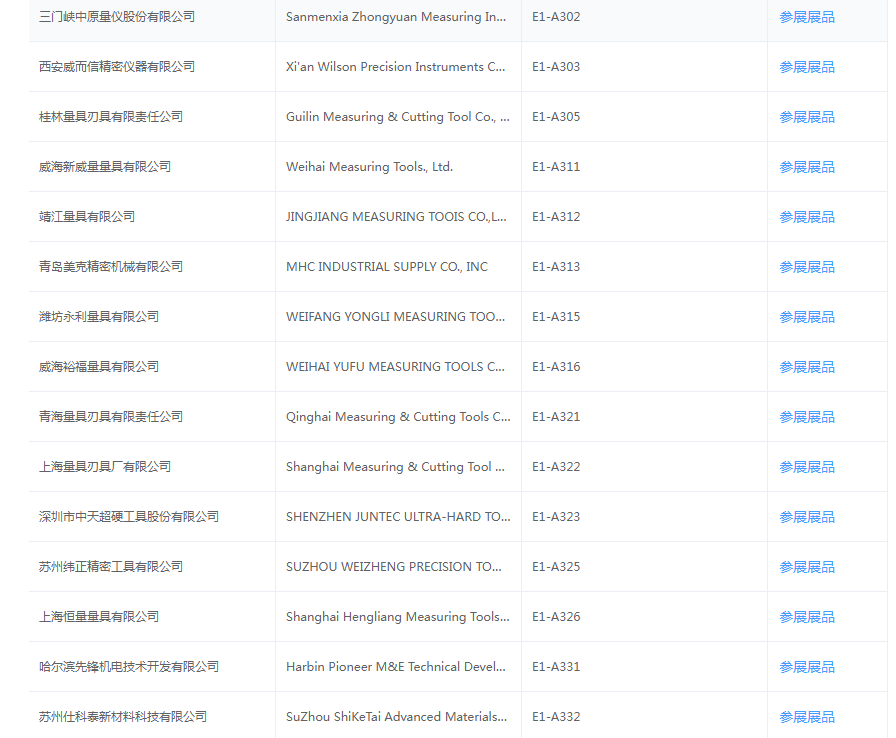Open 参展展品 link for booth E1-A325
The height and width of the screenshot is (738, 896).
click(807, 567)
